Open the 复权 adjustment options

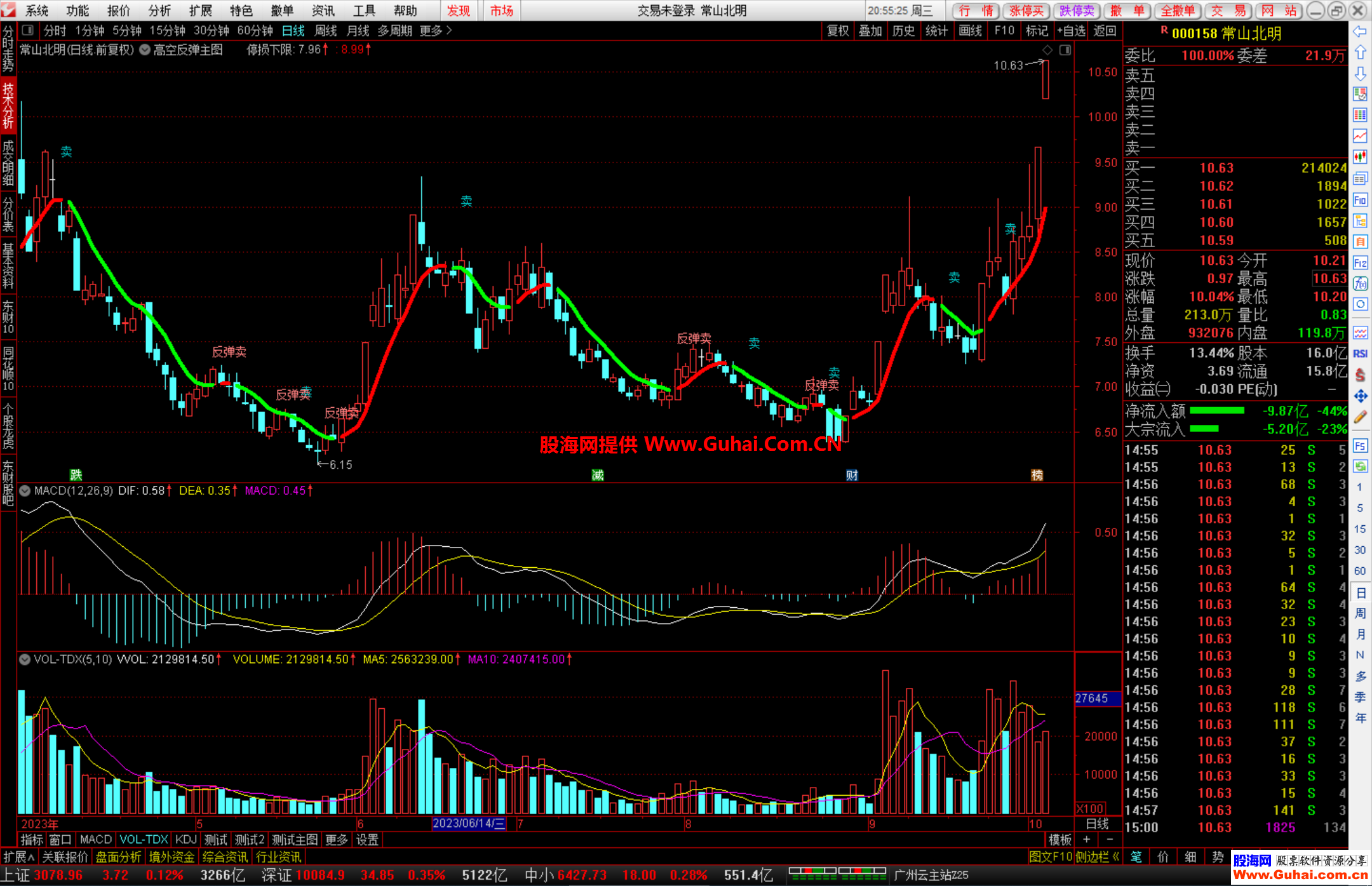pos(838,30)
